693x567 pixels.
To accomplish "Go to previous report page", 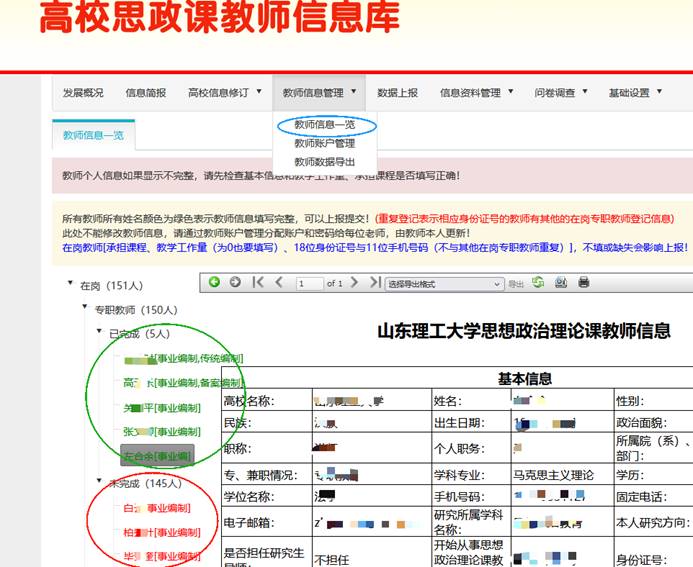I will pyautogui.click(x=280, y=283).
